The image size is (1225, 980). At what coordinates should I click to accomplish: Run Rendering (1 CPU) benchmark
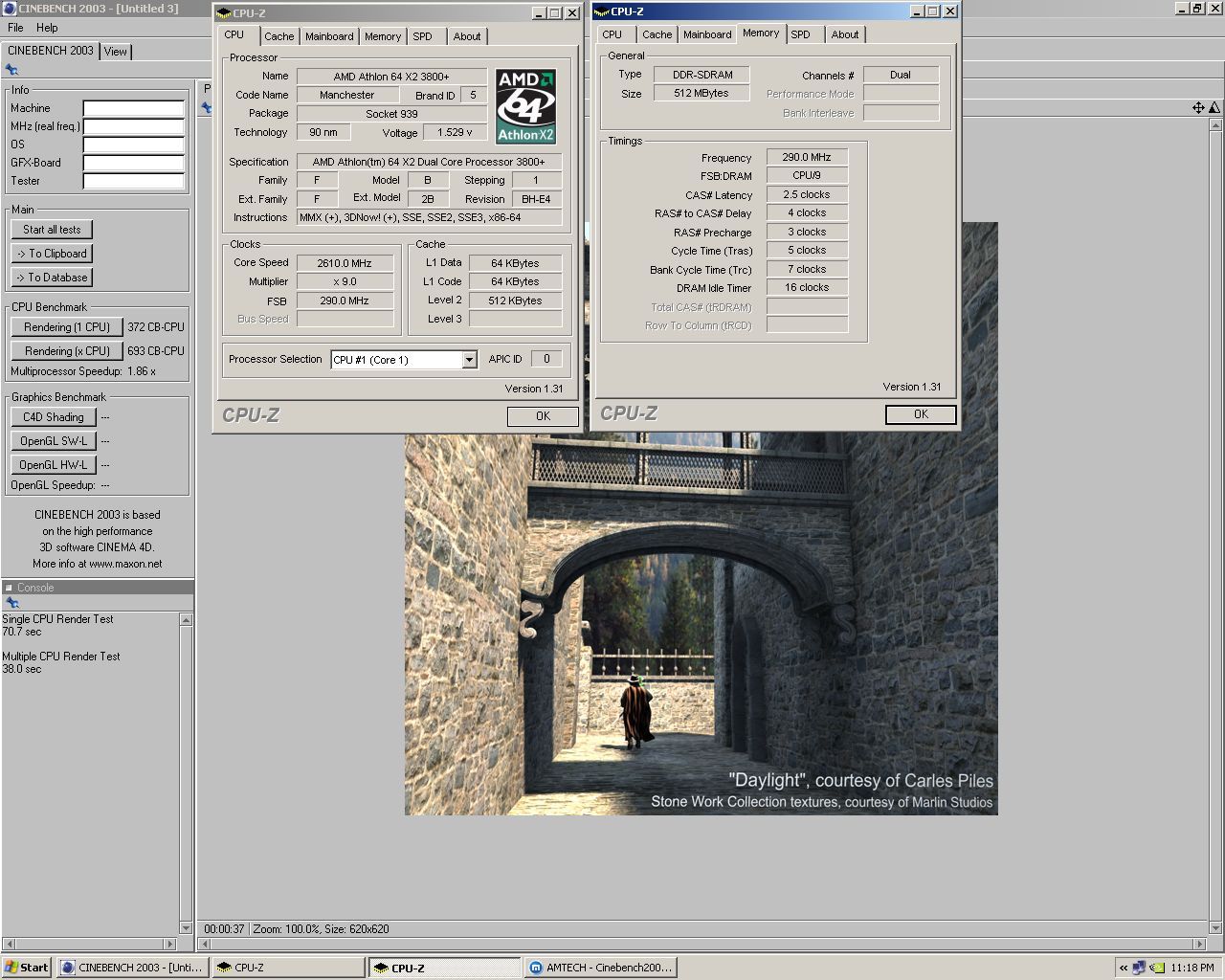click(x=67, y=327)
